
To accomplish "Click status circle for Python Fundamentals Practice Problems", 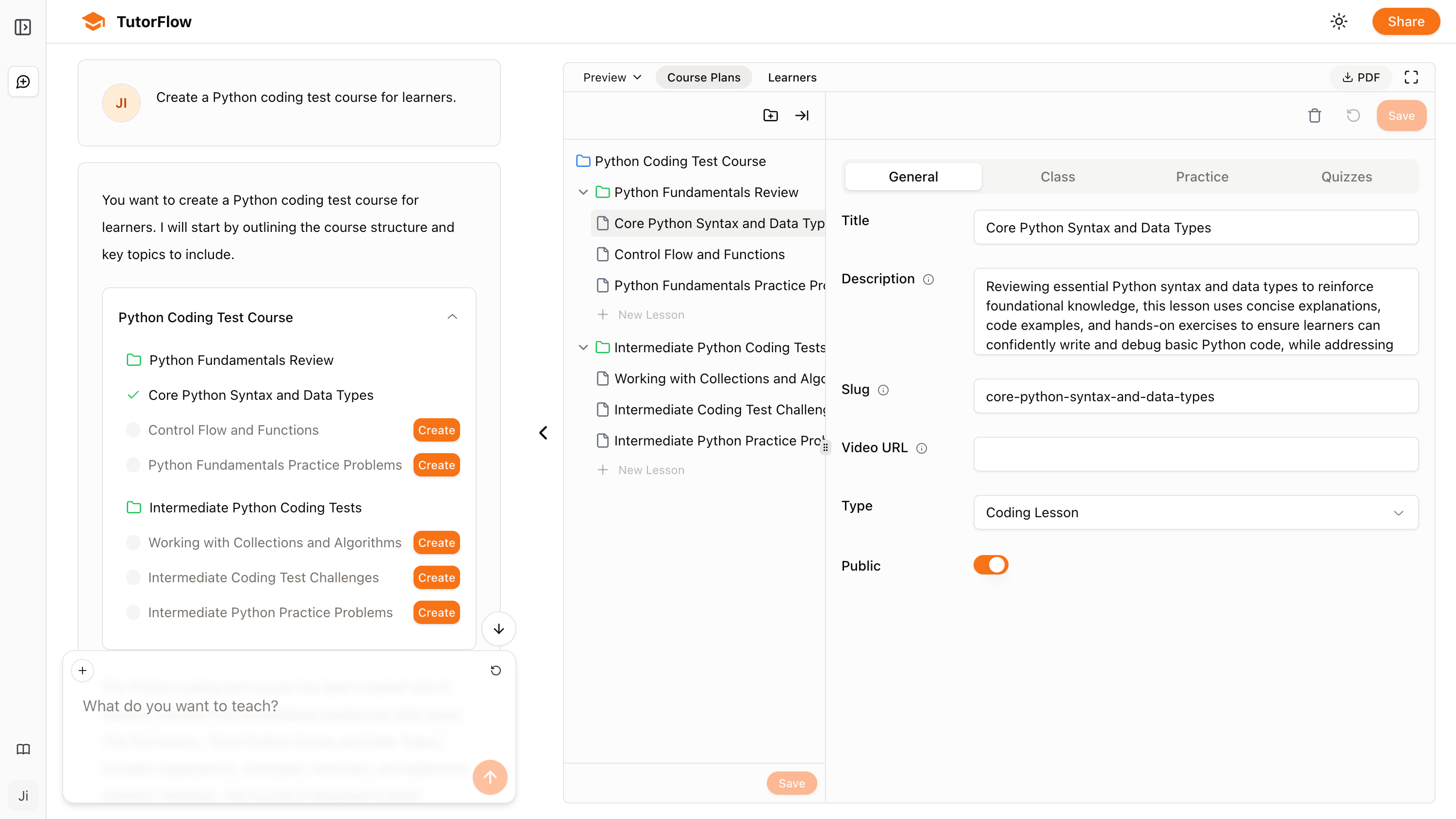I will (x=133, y=465).
